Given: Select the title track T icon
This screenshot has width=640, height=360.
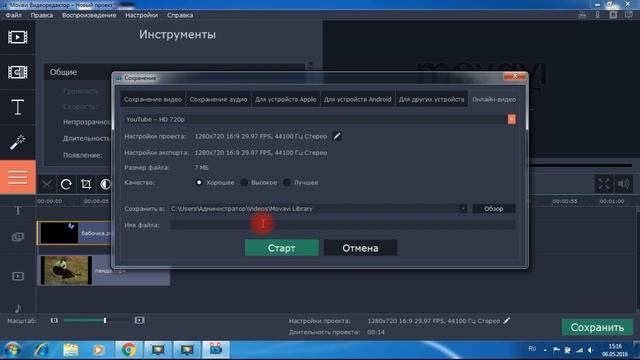Looking at the screenshot, I should point(18,211).
